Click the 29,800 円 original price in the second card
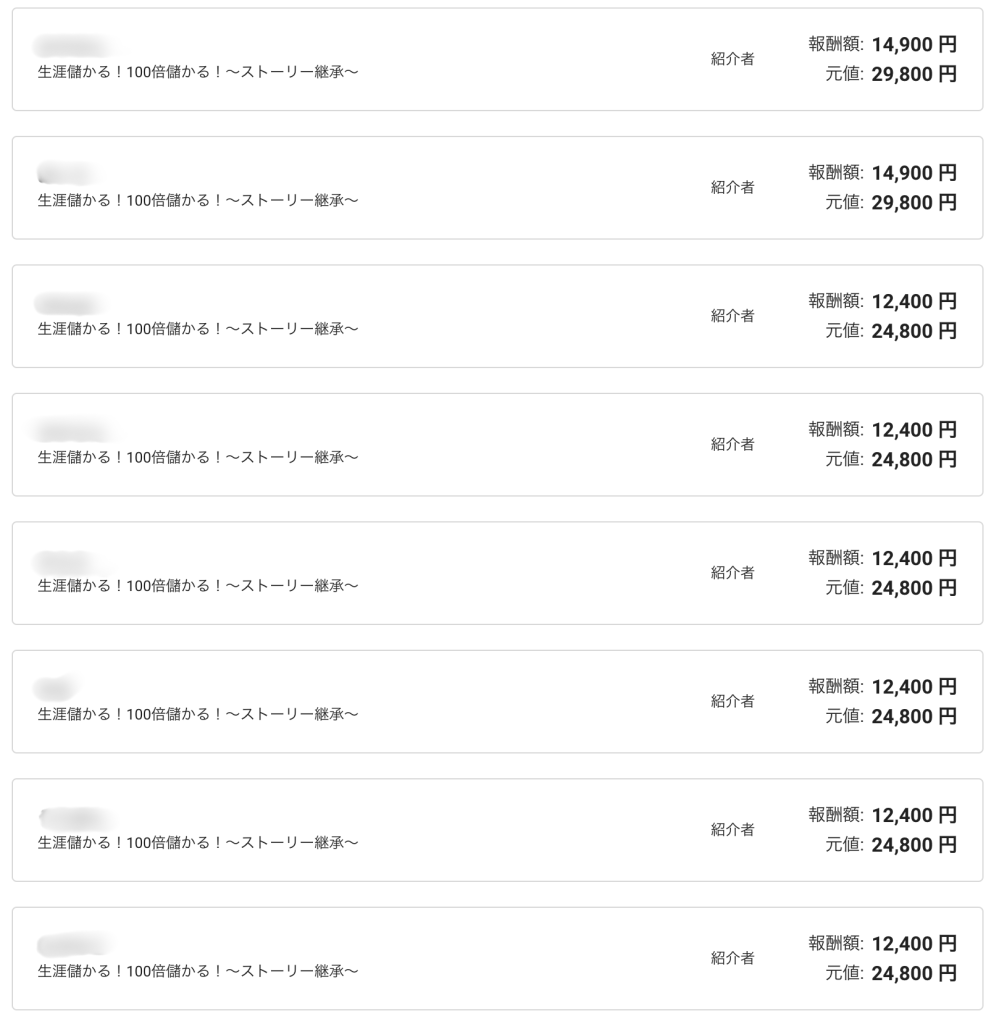This screenshot has width=999, height=1024. pos(914,203)
